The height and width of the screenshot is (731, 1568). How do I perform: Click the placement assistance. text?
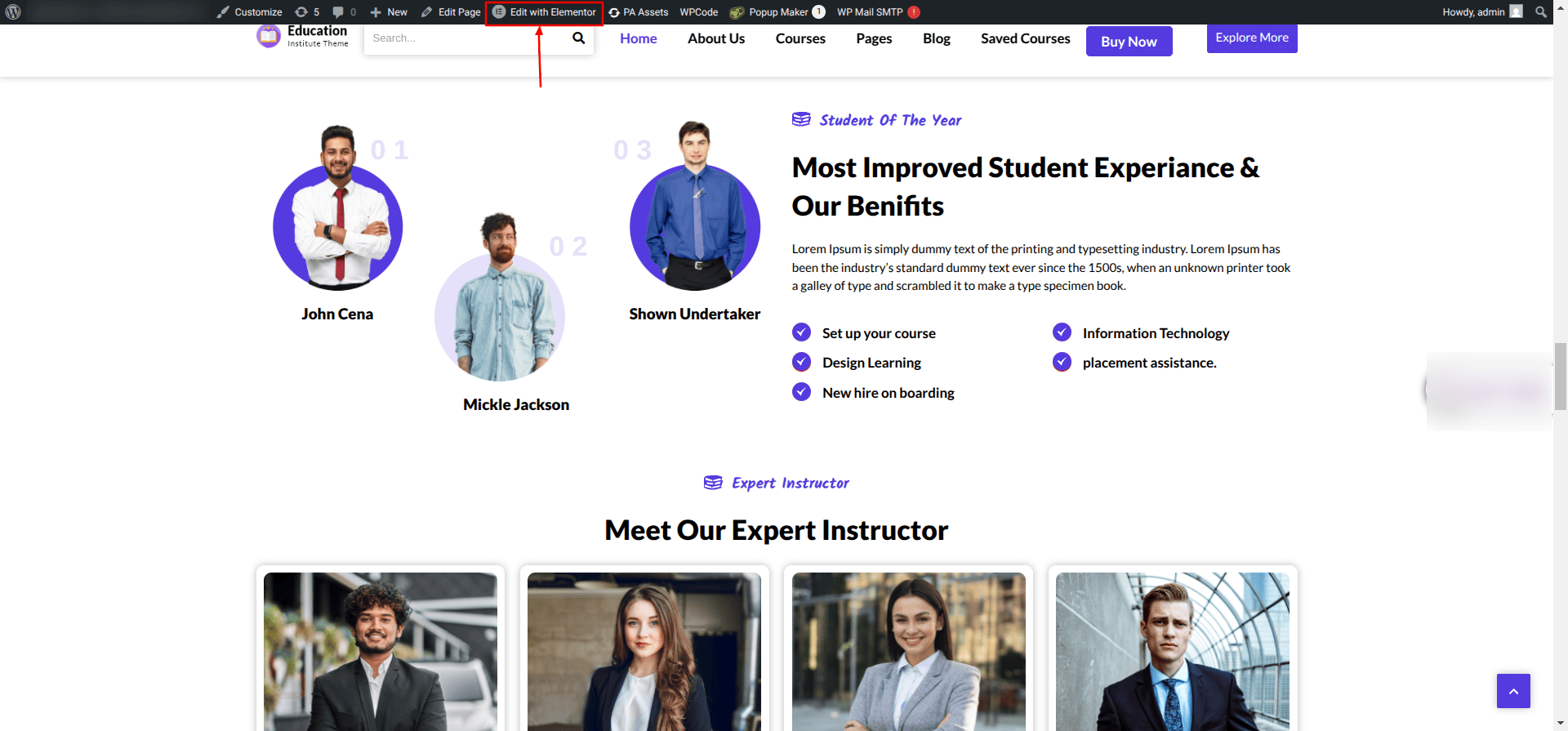[1150, 363]
